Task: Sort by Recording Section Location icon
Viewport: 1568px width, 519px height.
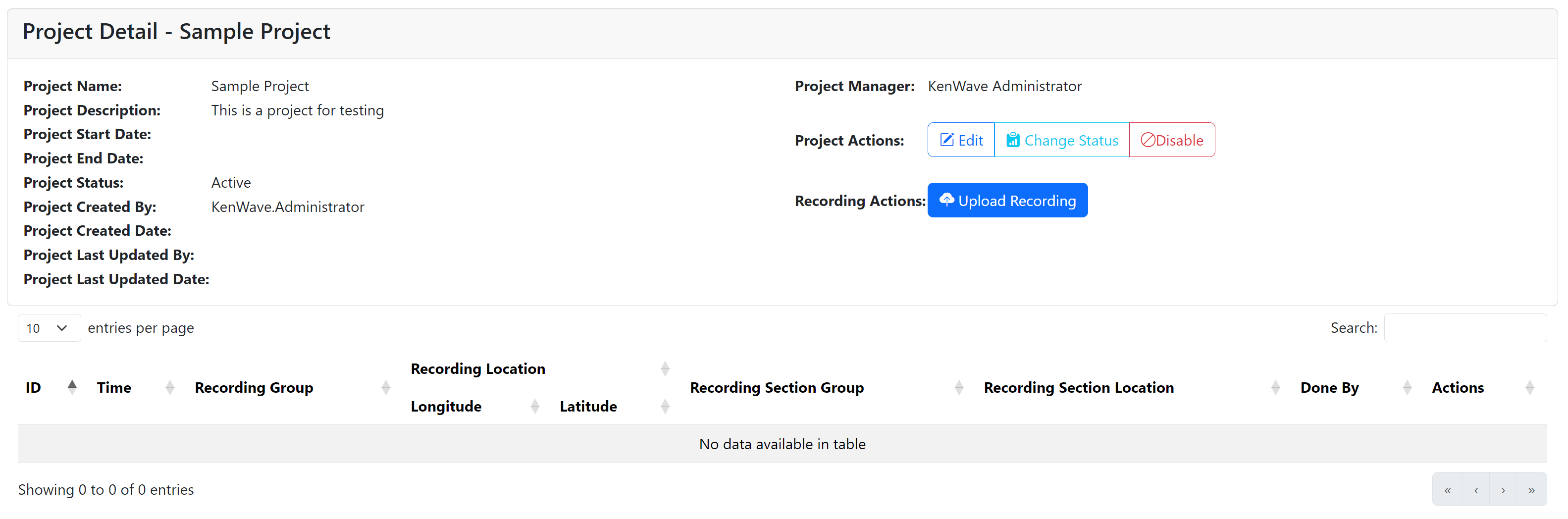Action: click(1275, 387)
